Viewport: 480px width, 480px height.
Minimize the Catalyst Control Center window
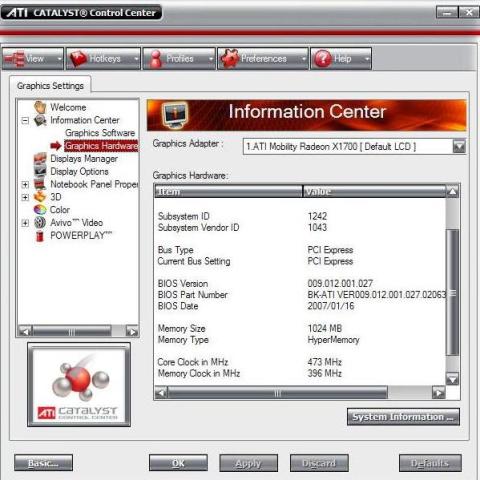(447, 13)
